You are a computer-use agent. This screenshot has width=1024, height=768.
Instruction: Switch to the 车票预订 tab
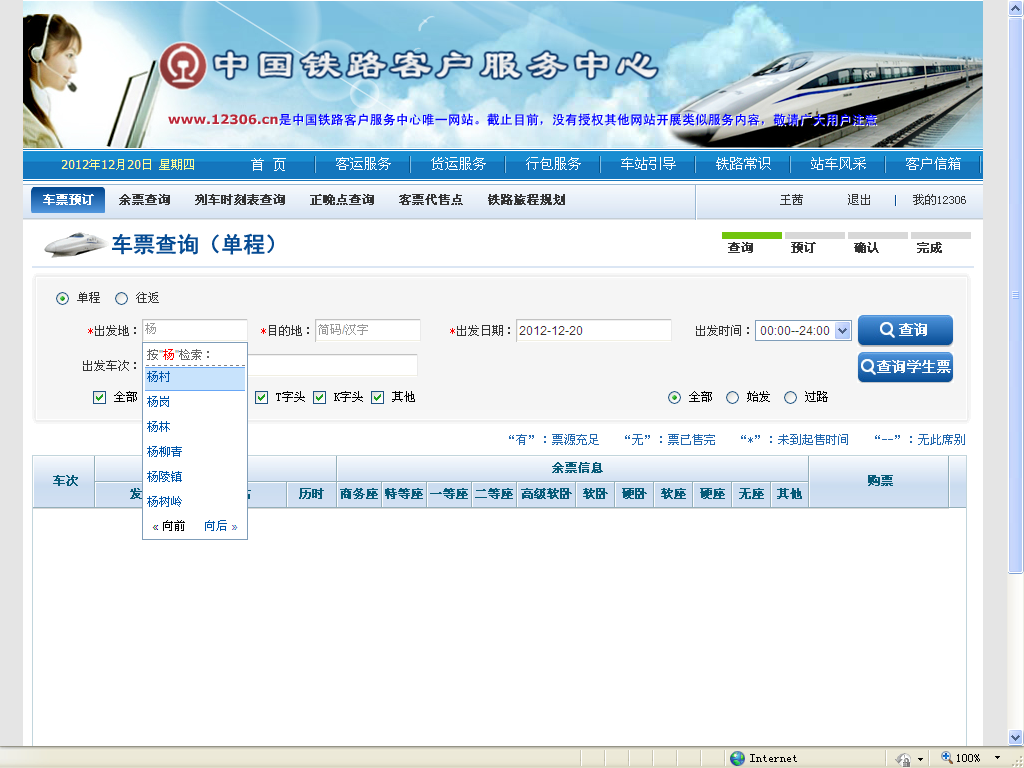[x=68, y=200]
